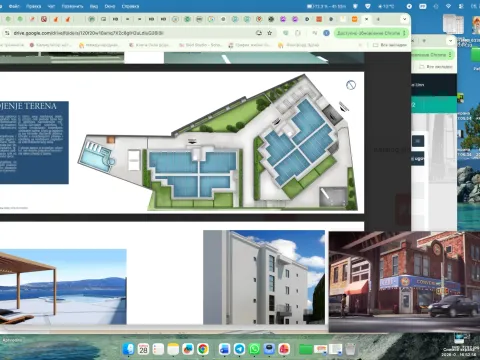Click the Wi-Fi icon in the menu bar
Screen dimensions: 480x360
pos(448,6)
